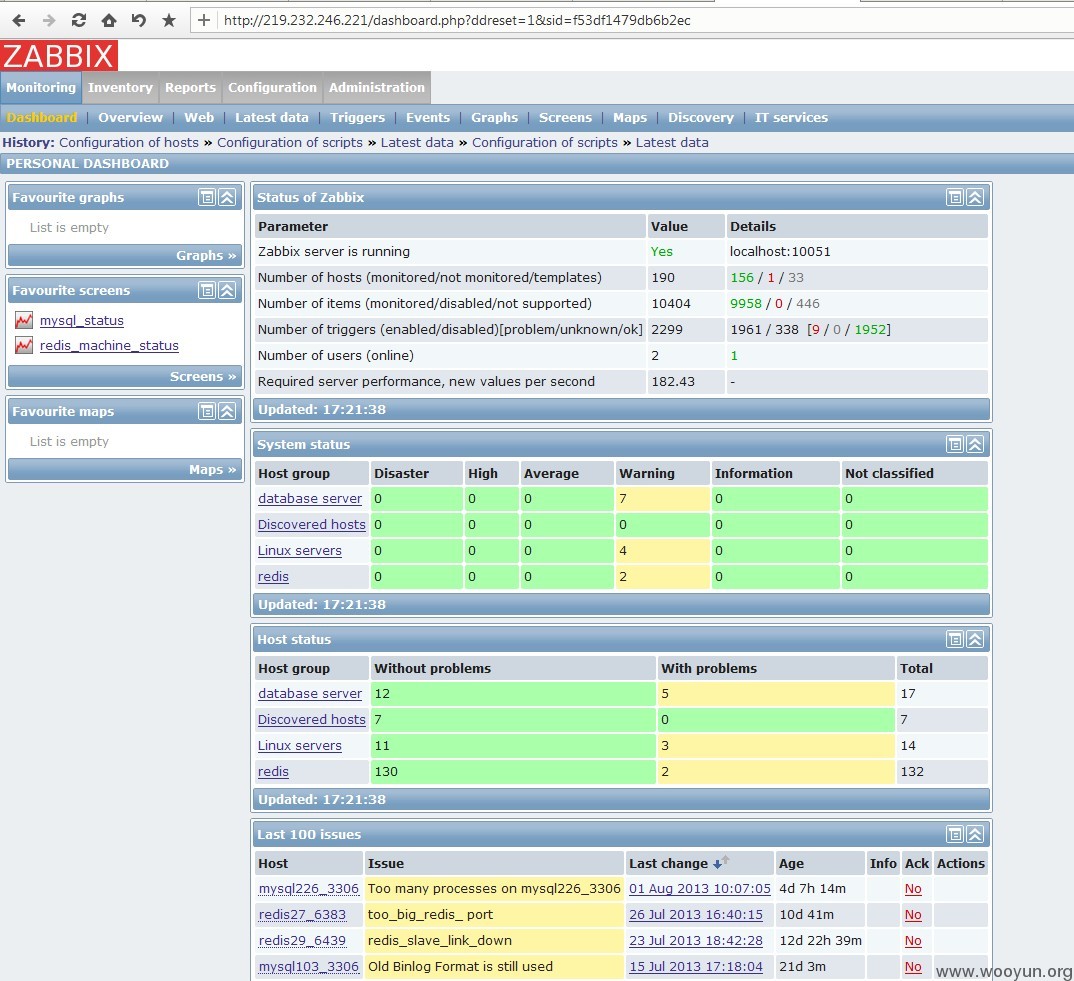Open the IT services submenu item
This screenshot has width=1074, height=981.
click(791, 117)
